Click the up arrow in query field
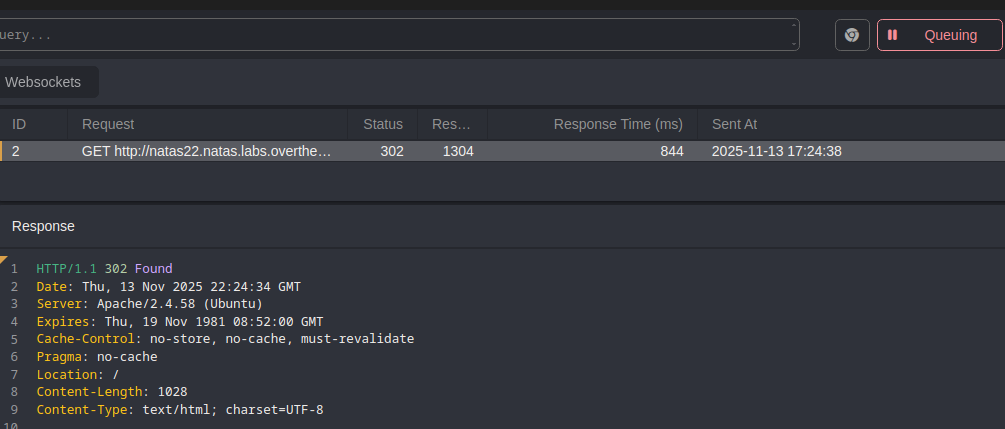Viewport: 1005px width, 429px height. point(793,28)
